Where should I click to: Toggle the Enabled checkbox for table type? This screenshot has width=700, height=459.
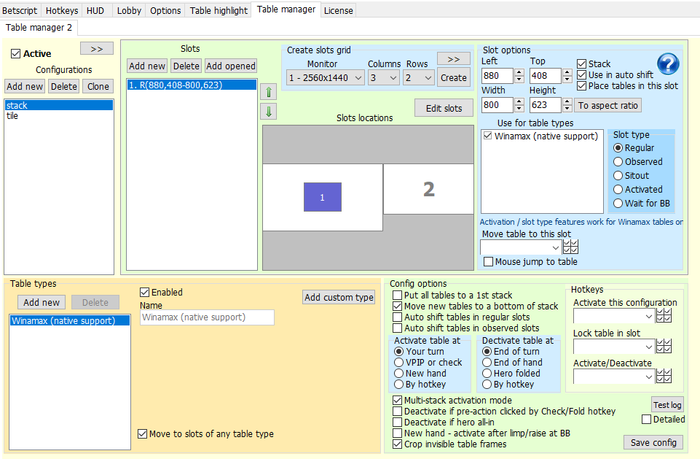pyautogui.click(x=144, y=292)
